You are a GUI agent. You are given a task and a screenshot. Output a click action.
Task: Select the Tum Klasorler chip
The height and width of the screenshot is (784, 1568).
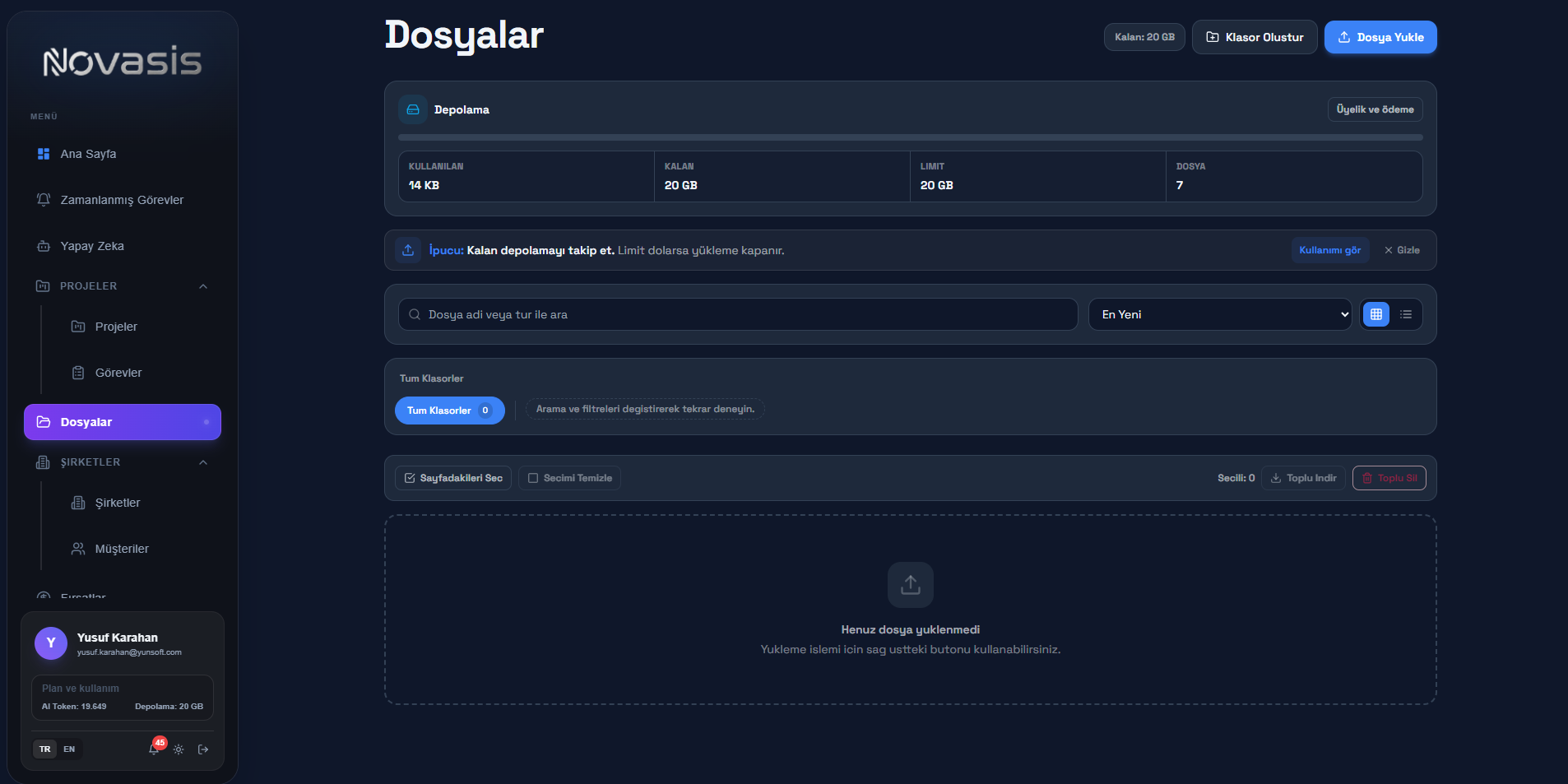coord(450,411)
